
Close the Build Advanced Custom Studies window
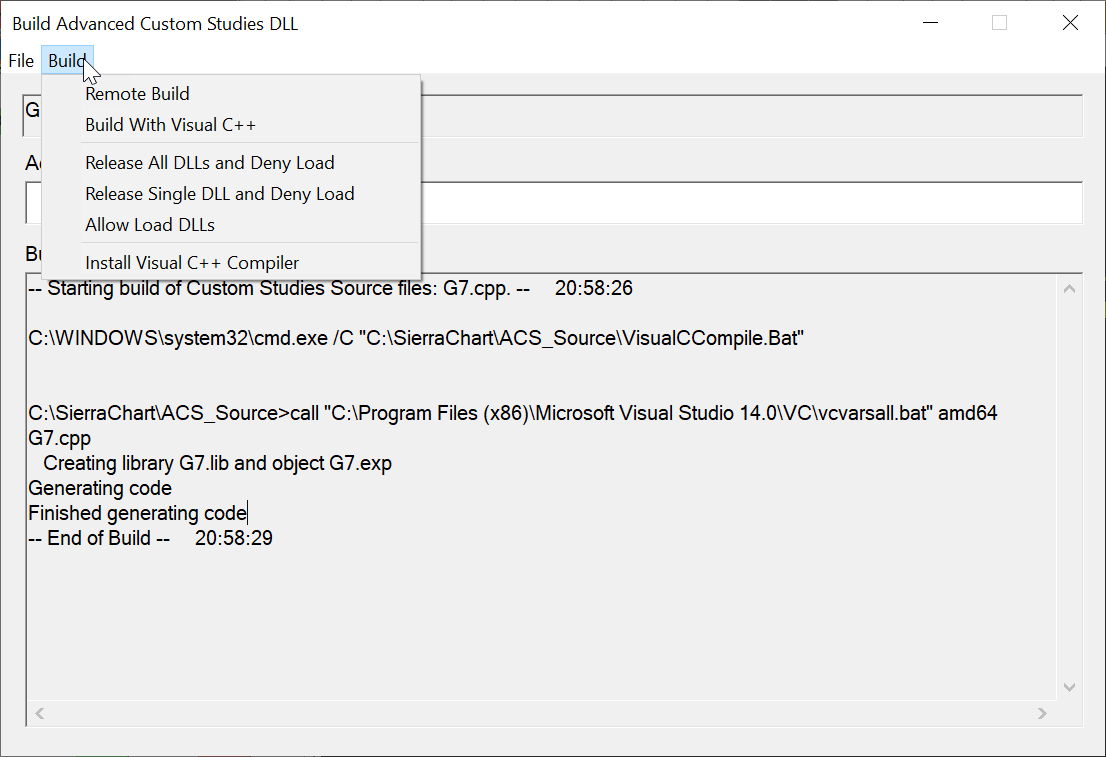click(1070, 23)
